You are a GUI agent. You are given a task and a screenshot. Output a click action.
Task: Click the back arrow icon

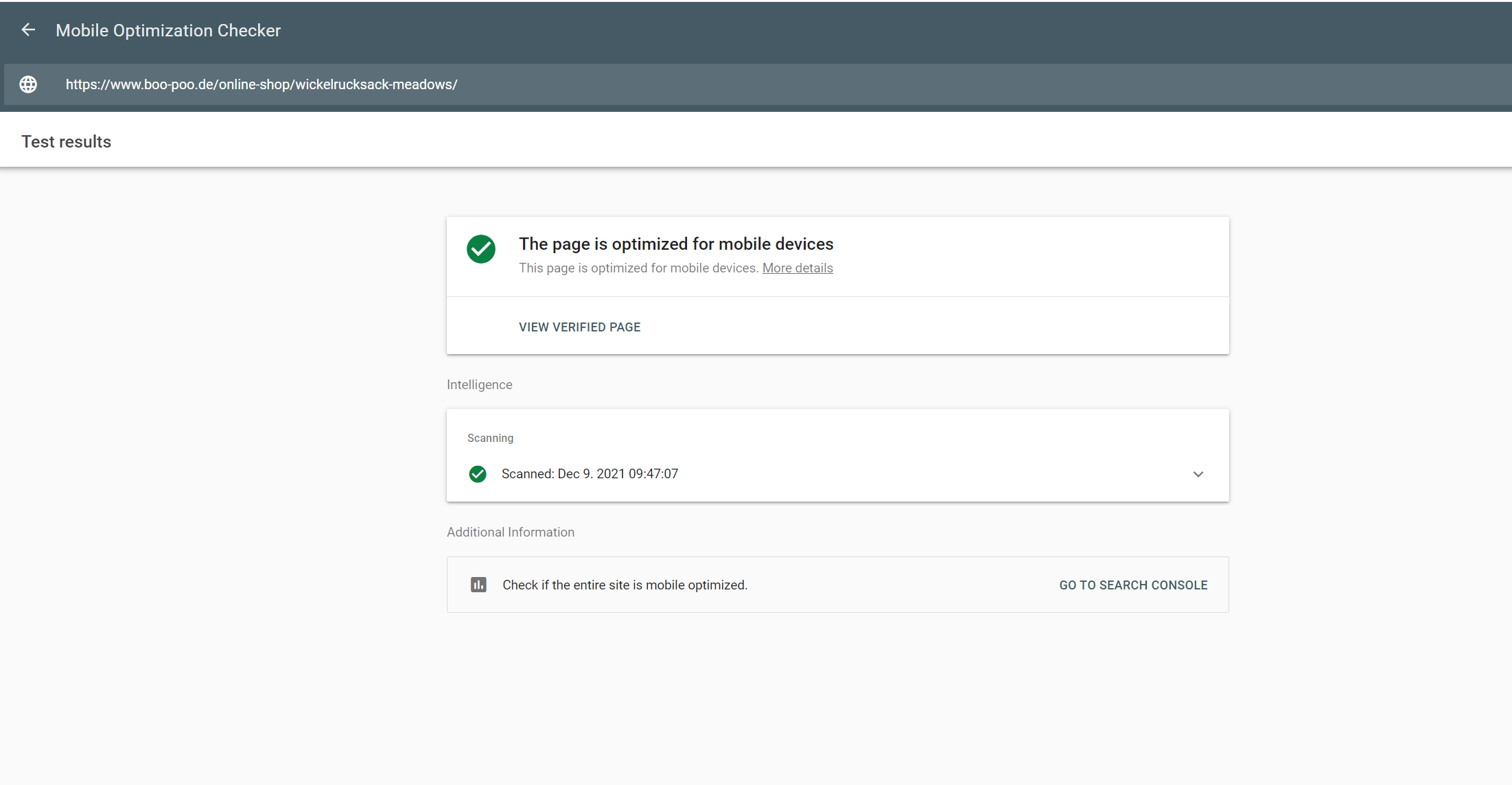pos(28,30)
